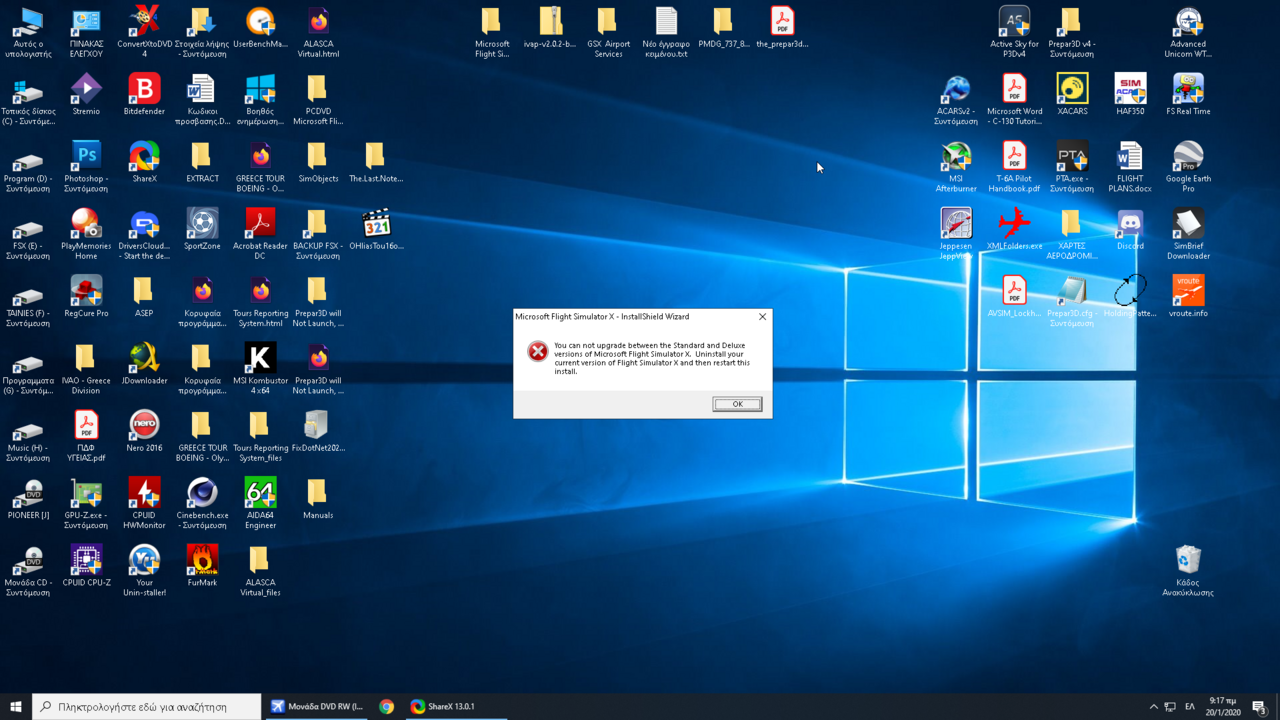
Task: Open CPUID CPU-Z desktop icon
Action: (x=86, y=565)
